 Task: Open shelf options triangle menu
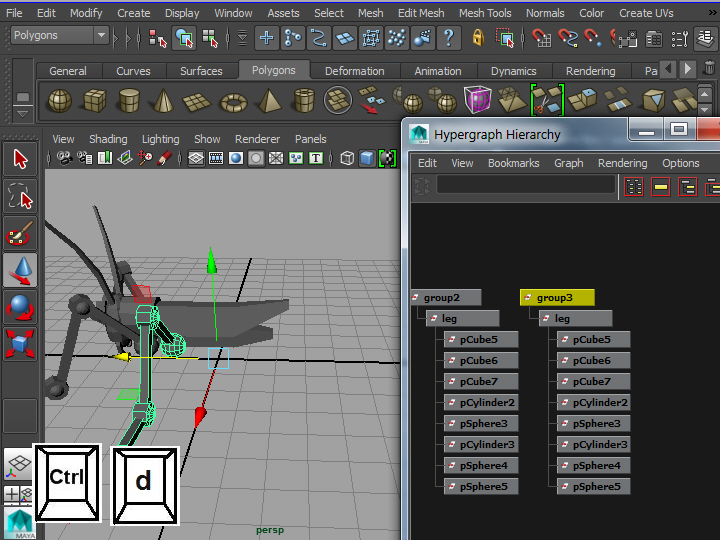(22, 113)
